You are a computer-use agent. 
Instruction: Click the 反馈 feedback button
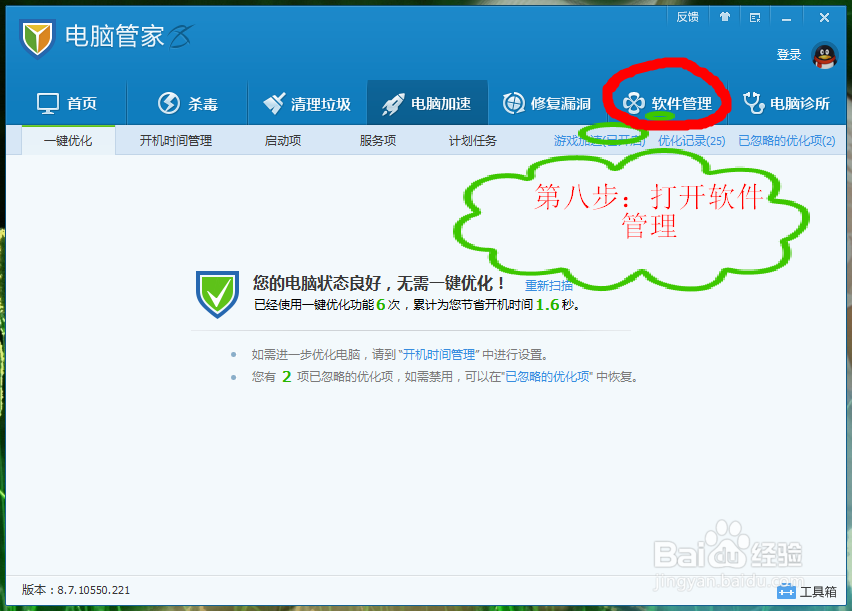[687, 17]
